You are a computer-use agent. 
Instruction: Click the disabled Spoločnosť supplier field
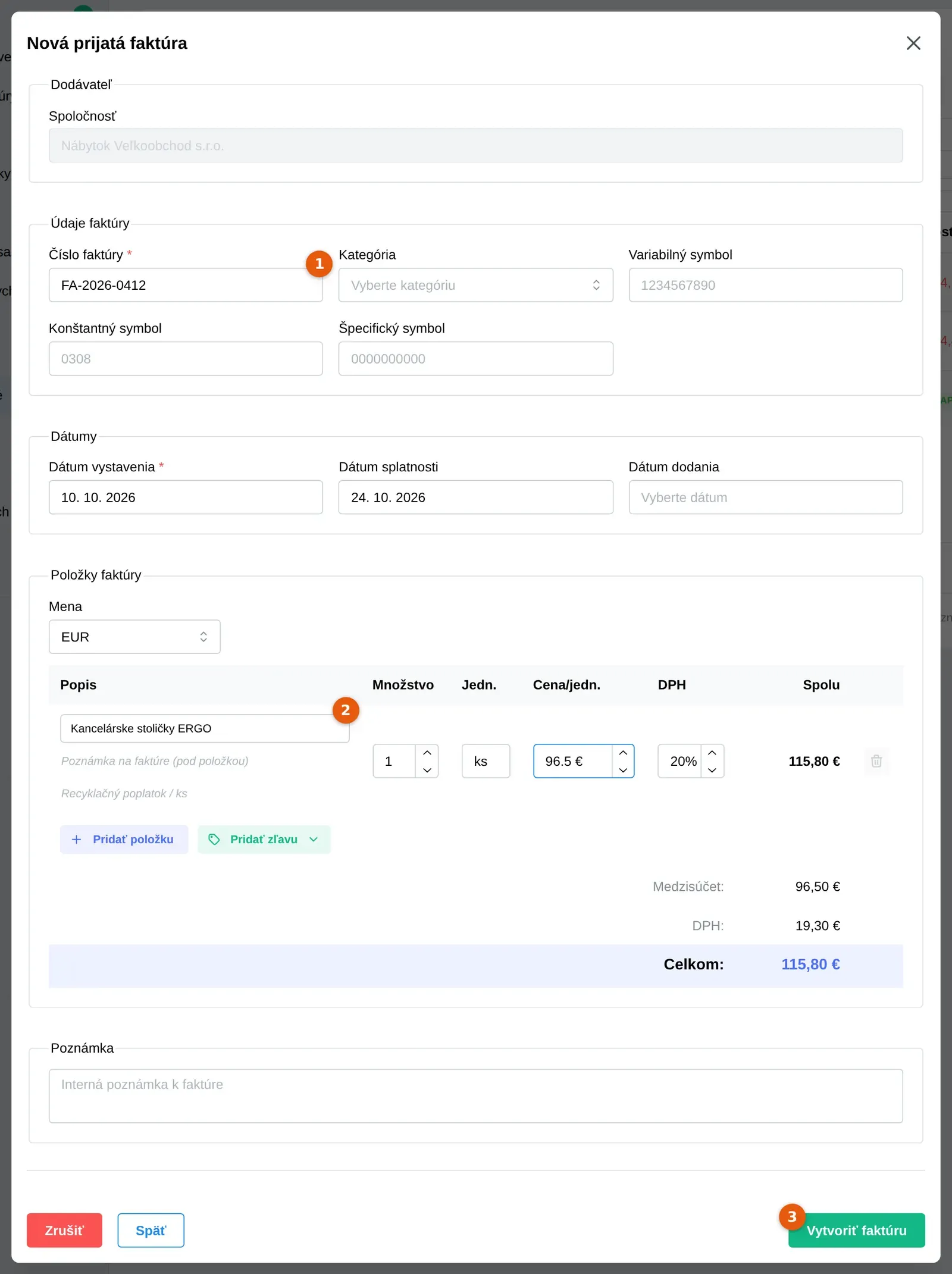(475, 146)
